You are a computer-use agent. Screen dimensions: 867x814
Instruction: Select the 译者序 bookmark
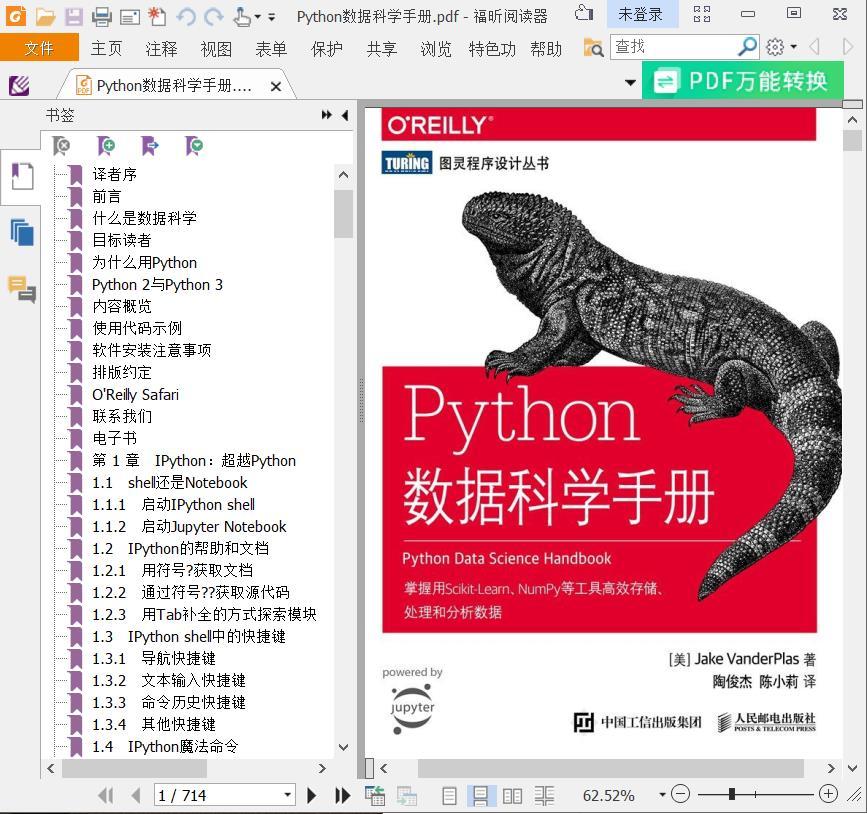(x=114, y=175)
